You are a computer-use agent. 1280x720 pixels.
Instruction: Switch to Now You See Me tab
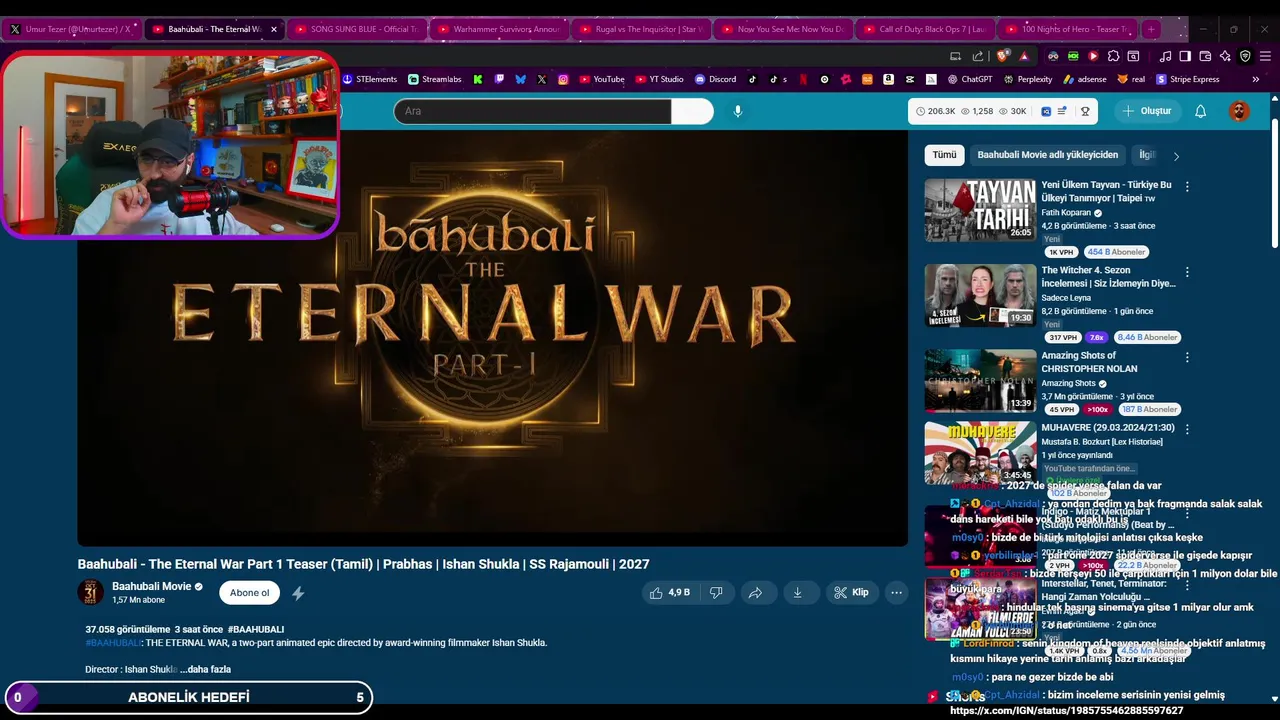[783, 29]
